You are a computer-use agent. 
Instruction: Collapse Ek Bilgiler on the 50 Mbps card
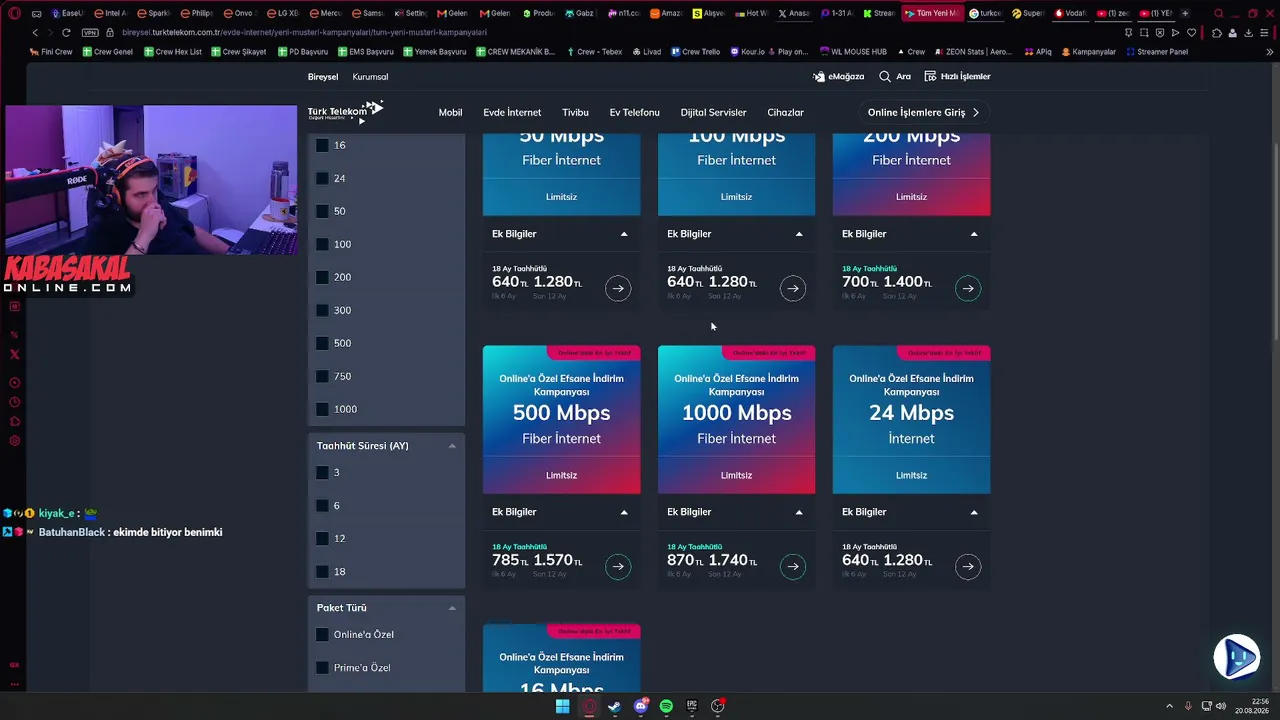pyautogui.click(x=624, y=234)
